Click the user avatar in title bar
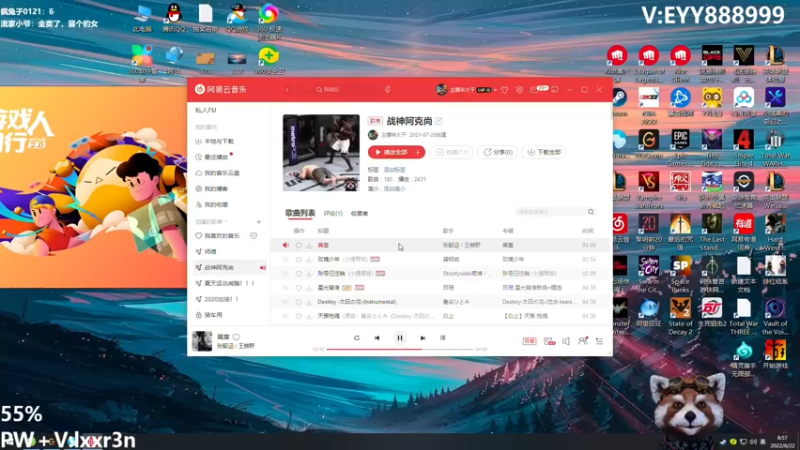The height and width of the screenshot is (450, 800). 441,90
